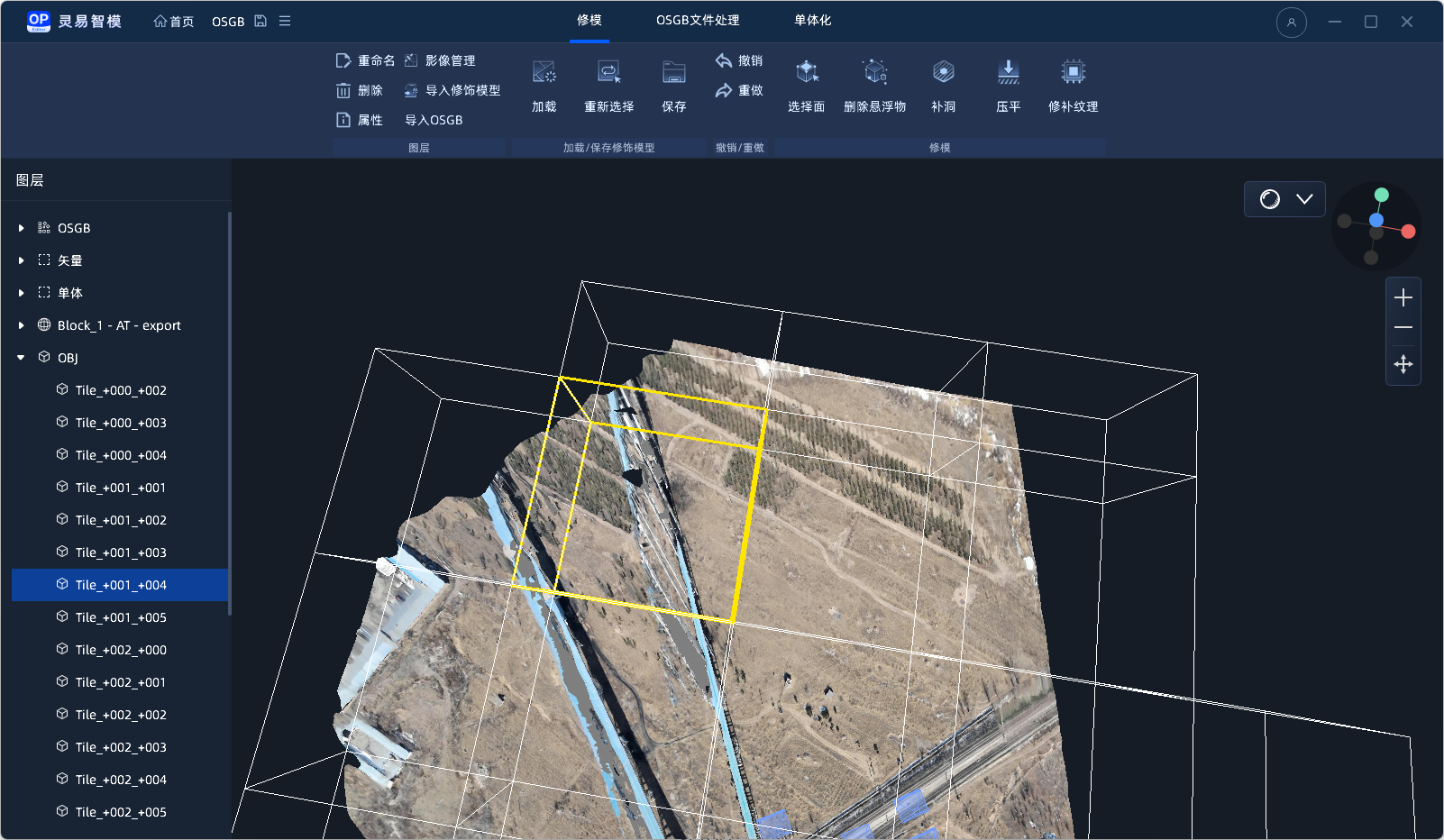Open the selection shape dropdown arrow
This screenshot has height=840, width=1444.
point(1304,199)
